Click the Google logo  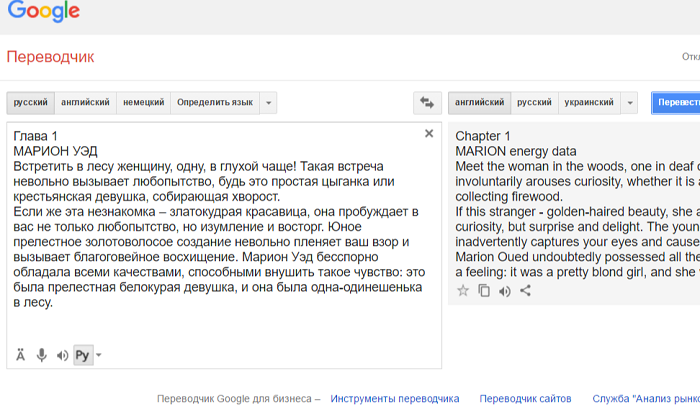tap(44, 11)
